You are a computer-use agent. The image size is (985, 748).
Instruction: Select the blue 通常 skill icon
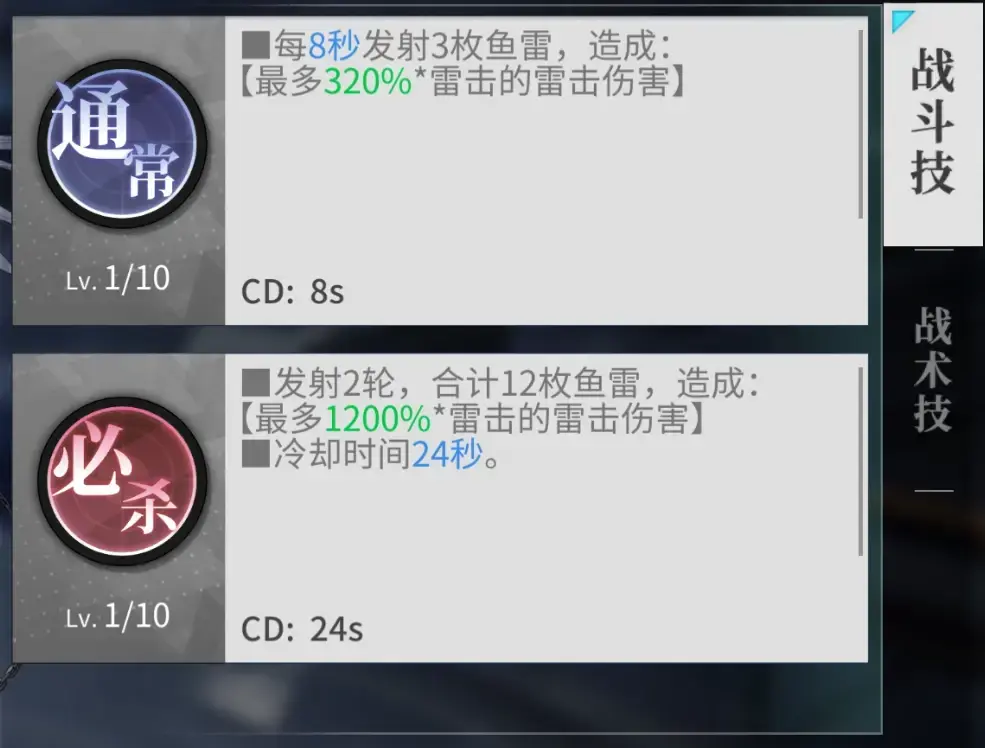122,144
